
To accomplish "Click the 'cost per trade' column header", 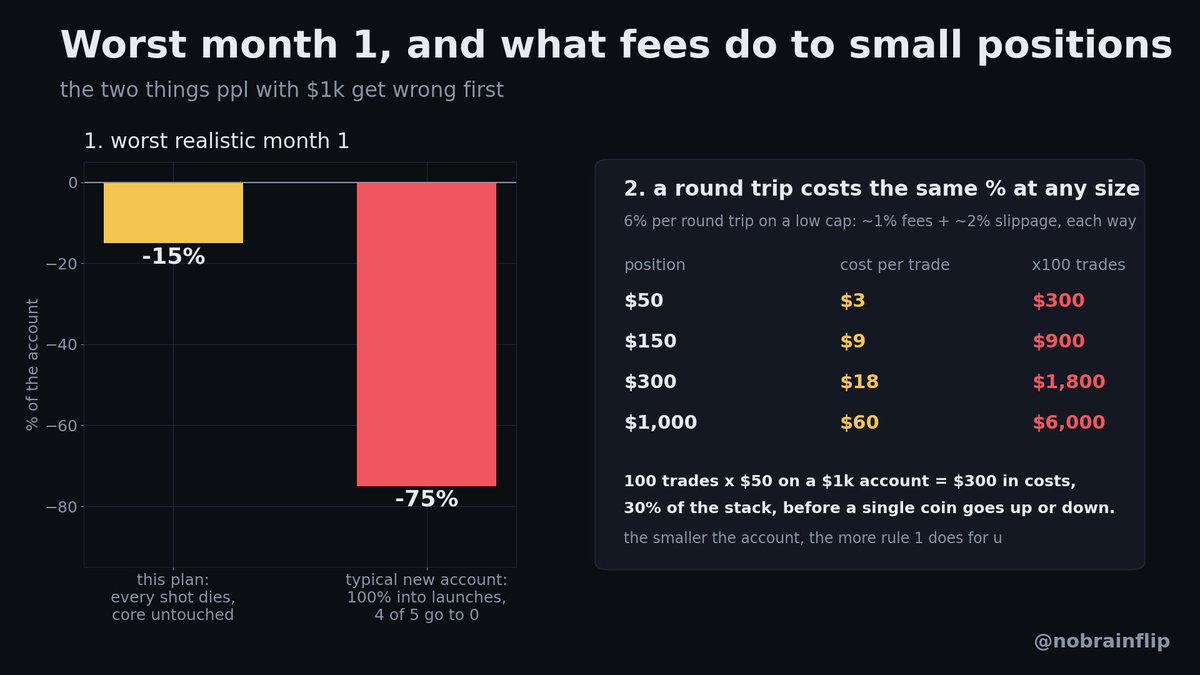I will point(895,265).
